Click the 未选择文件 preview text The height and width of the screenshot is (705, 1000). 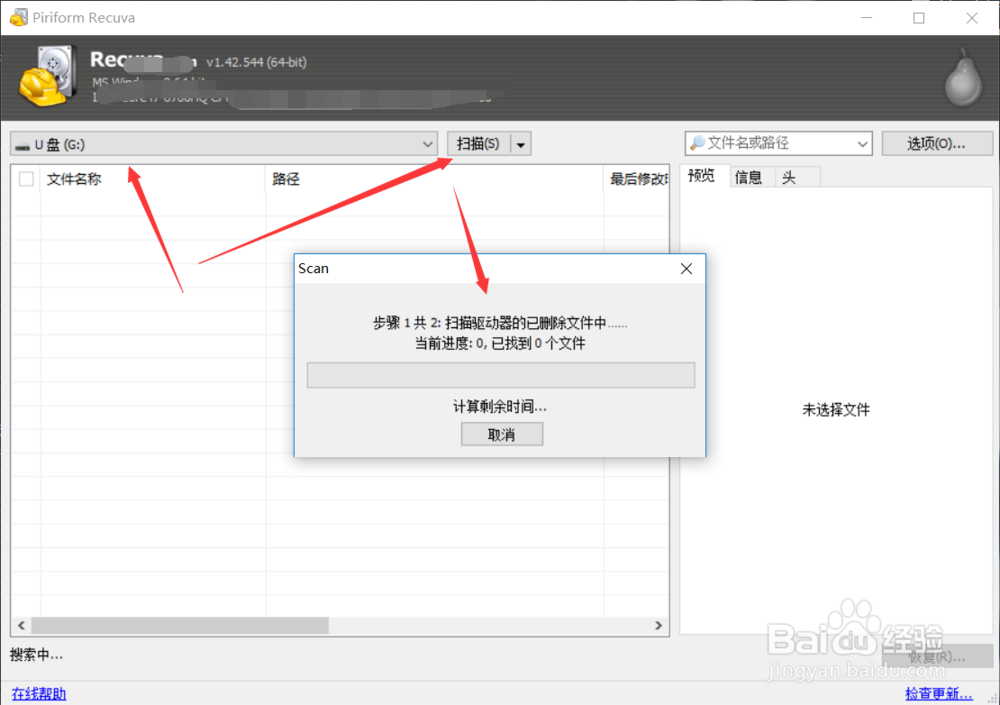835,410
